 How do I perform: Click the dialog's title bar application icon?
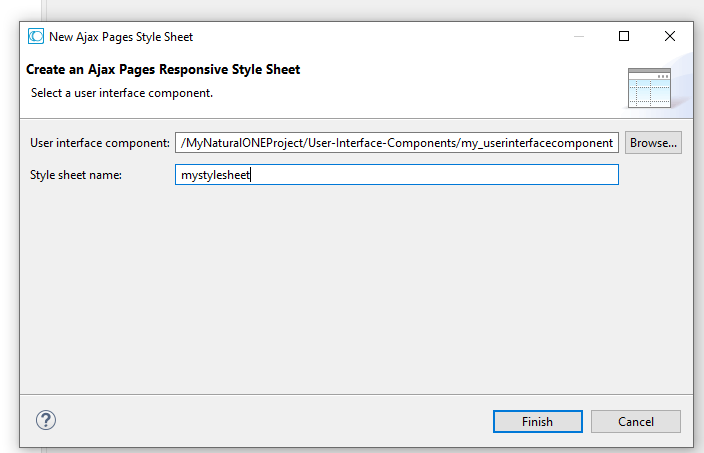click(x=36, y=36)
